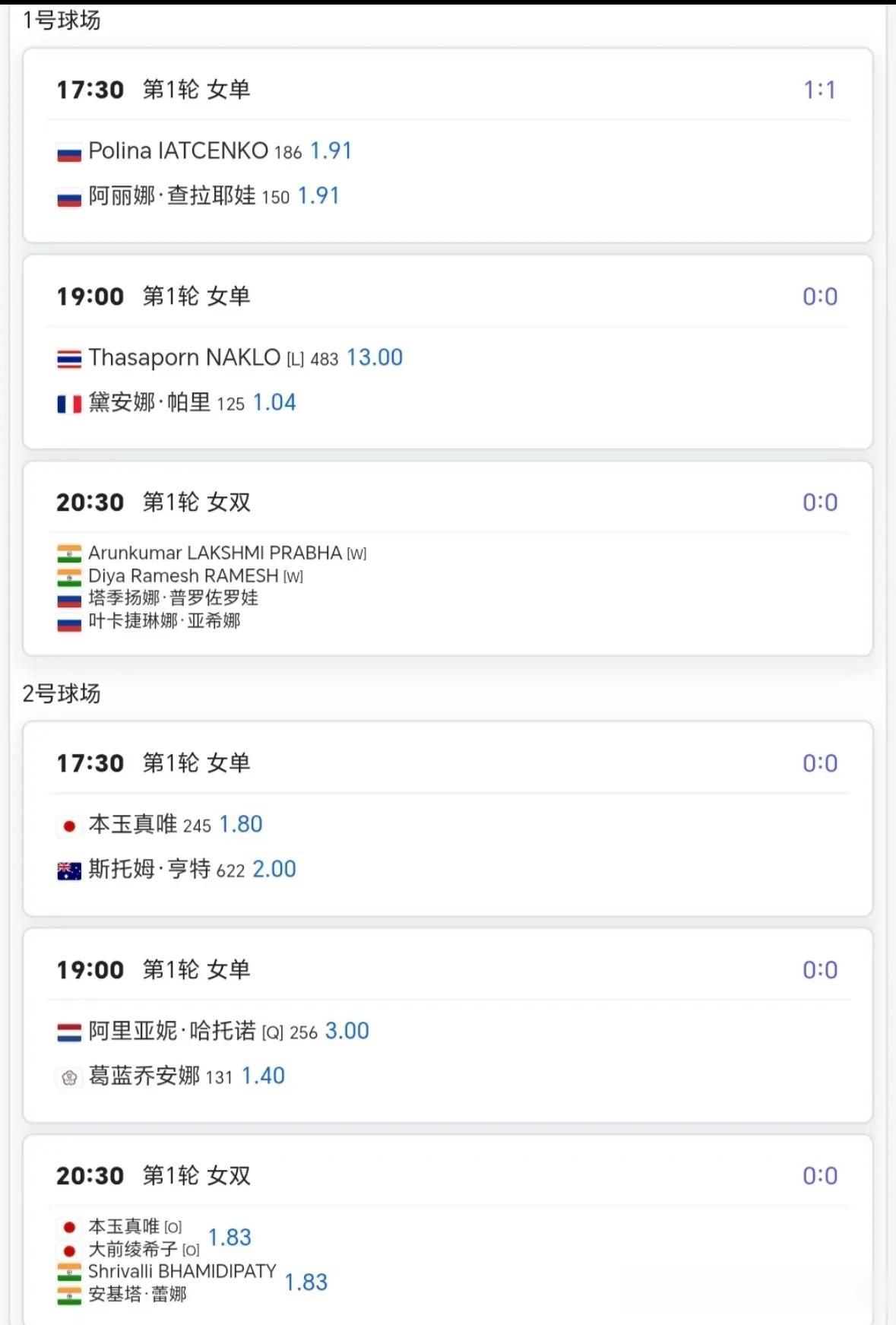Click the Australian flag next to 斯托姆·亨特
This screenshot has width=896, height=1325.
coord(69,870)
